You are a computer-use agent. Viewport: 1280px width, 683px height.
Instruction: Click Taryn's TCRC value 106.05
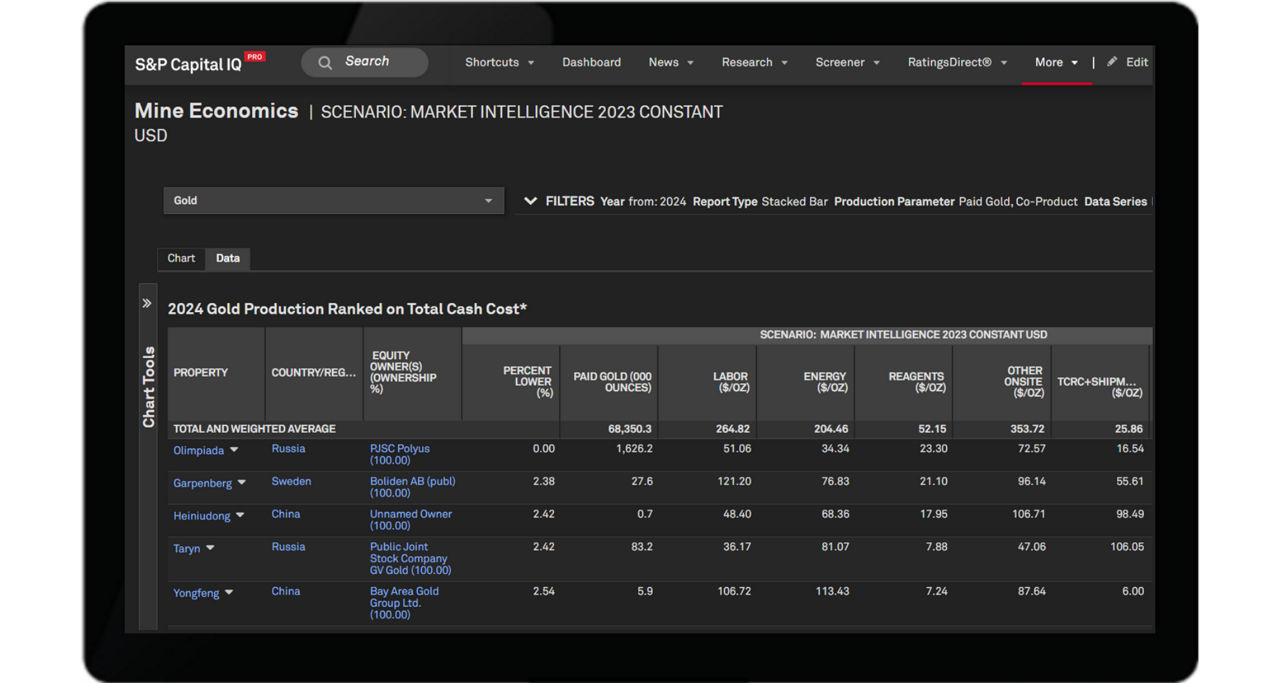[x=1126, y=547]
